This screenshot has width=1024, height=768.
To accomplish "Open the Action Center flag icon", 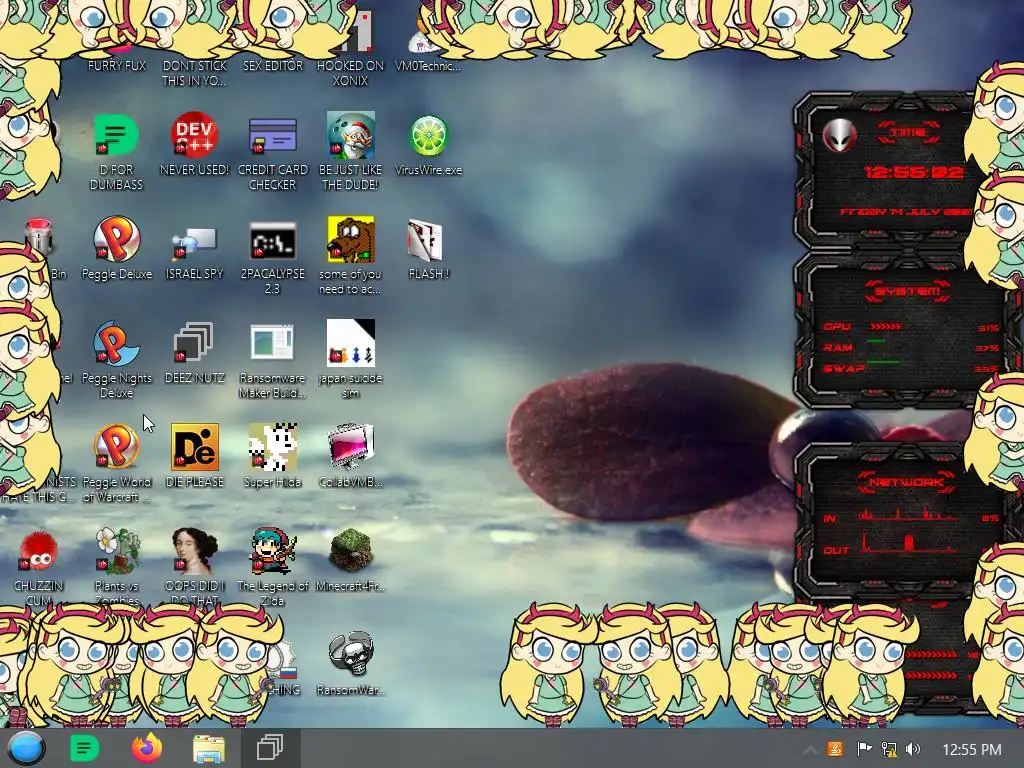I will (863, 748).
